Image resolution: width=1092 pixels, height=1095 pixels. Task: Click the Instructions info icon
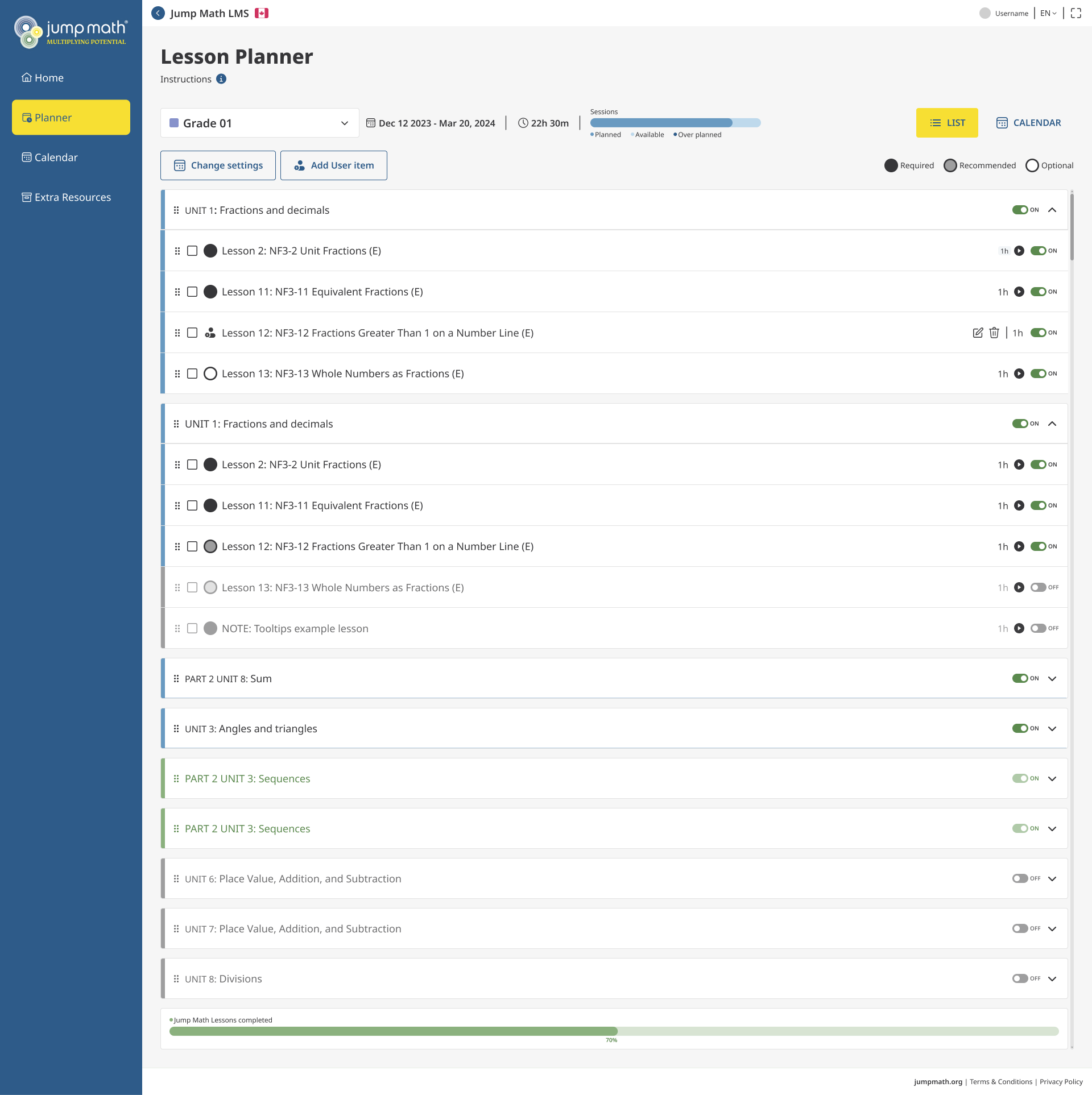point(221,79)
